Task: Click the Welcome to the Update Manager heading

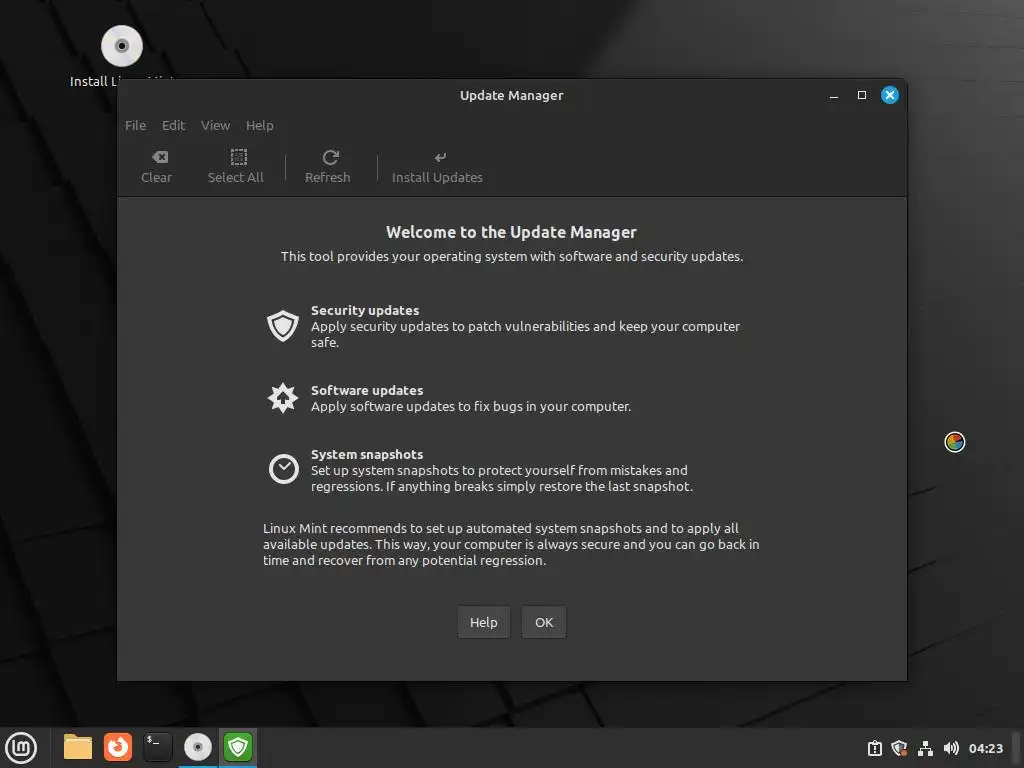Action: [511, 232]
